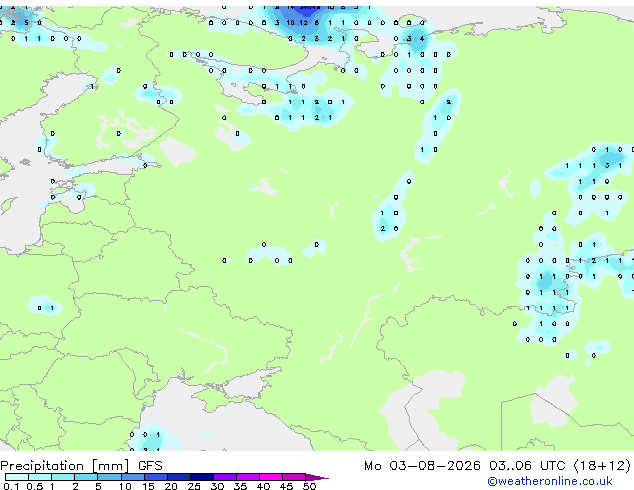Click the '(18+12)' forecast run label

602,466
